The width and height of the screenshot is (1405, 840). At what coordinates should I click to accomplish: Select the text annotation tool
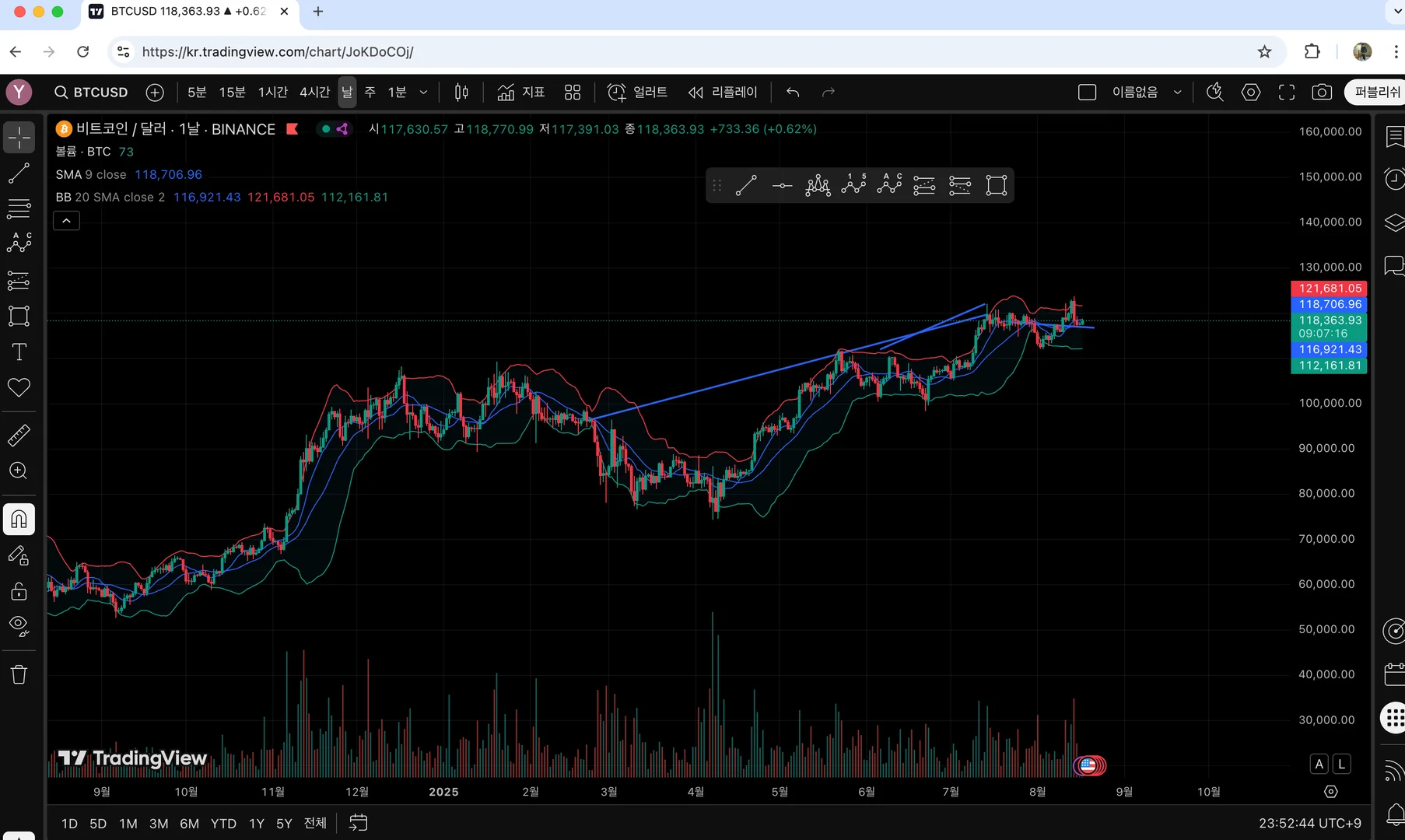19,352
